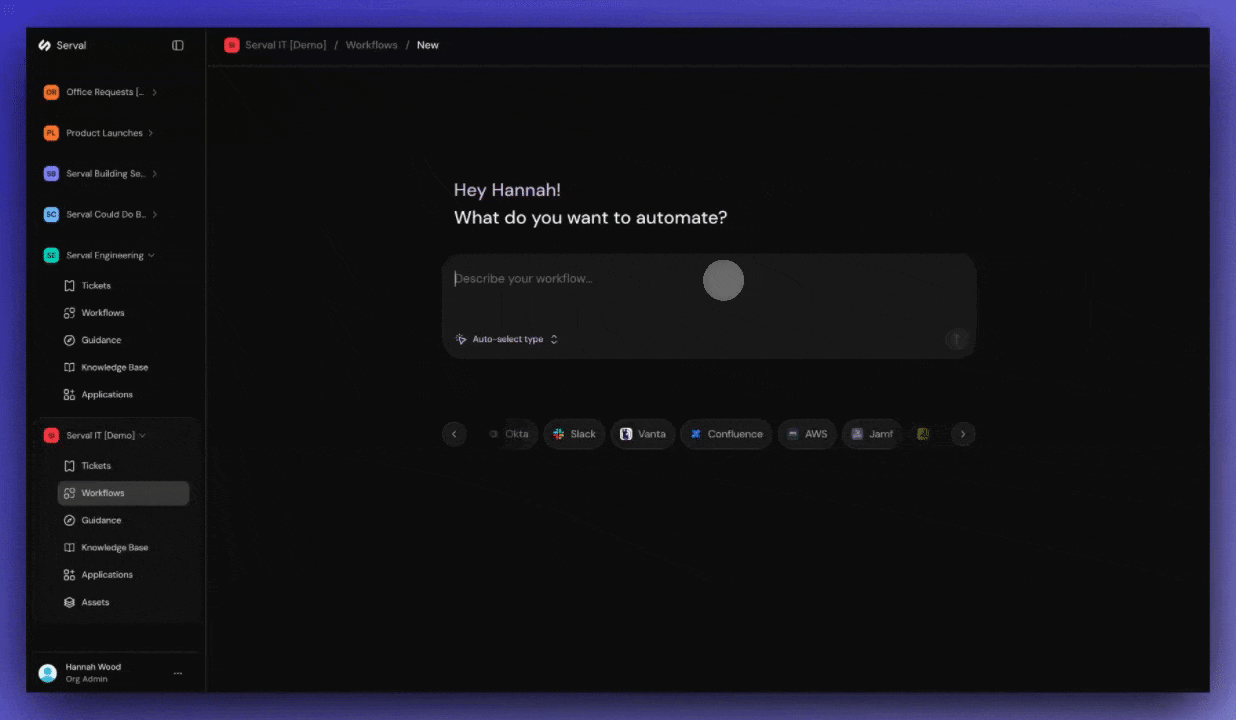Viewport: 1236px width, 720px height.
Task: Choose the Vanta integration chip
Action: click(x=642, y=434)
